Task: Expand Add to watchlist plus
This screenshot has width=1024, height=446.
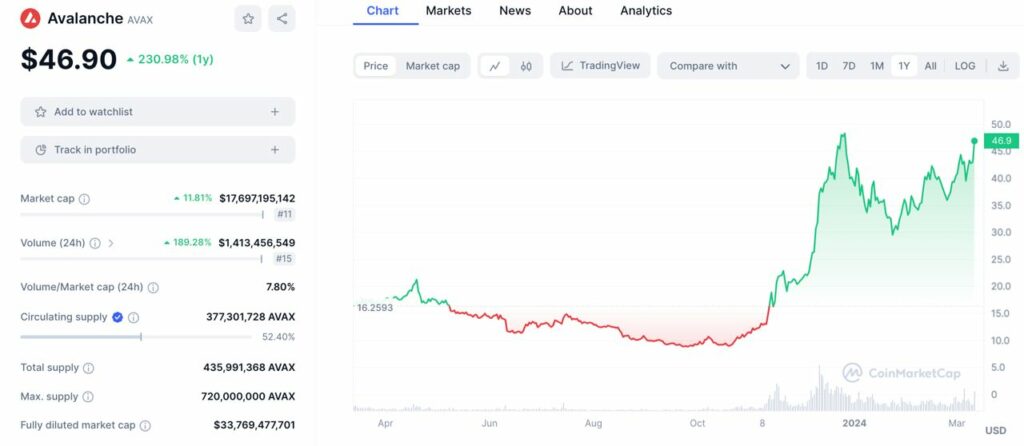Action: [275, 112]
